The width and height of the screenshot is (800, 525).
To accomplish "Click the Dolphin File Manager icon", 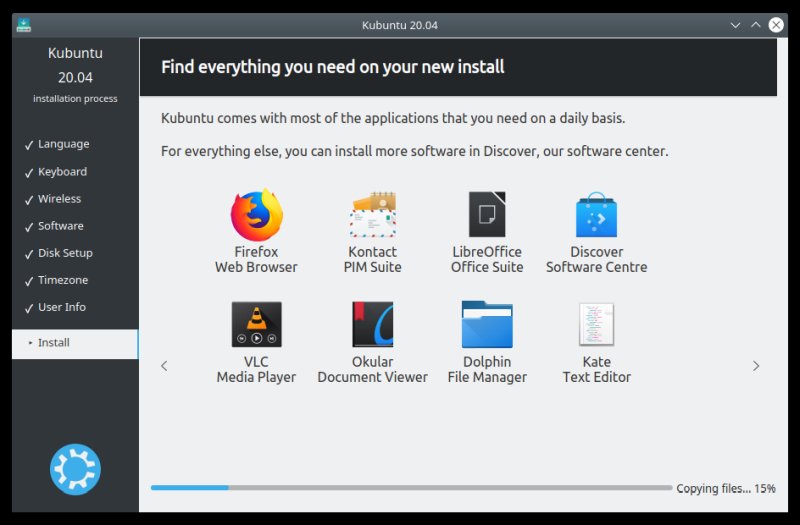I will point(487,325).
